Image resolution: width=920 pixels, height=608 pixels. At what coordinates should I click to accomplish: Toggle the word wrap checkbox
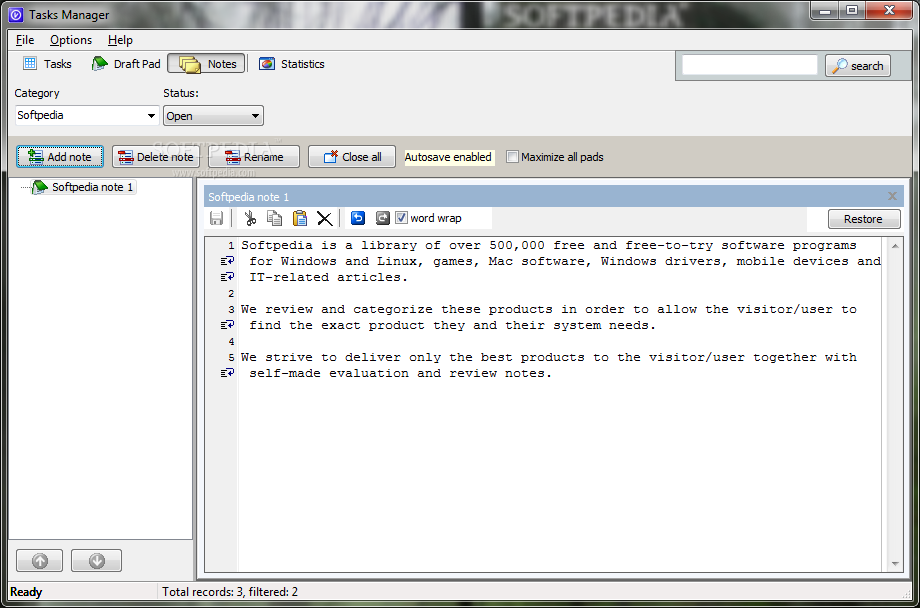[401, 218]
